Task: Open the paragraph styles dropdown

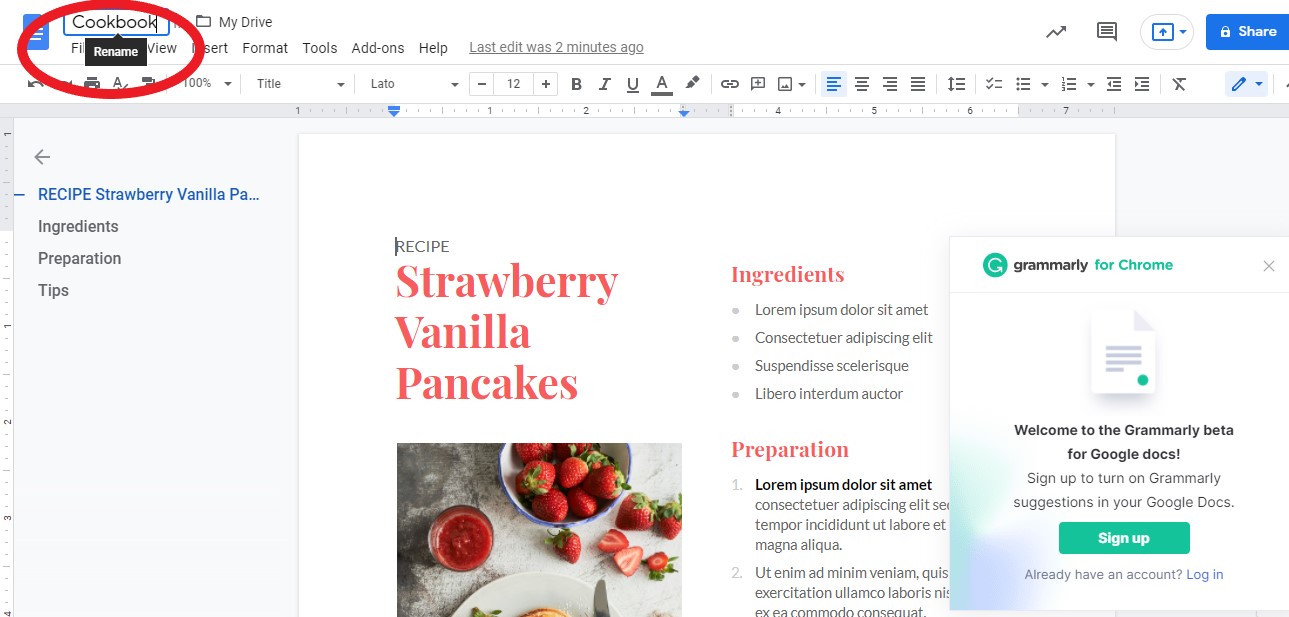Action: [298, 84]
